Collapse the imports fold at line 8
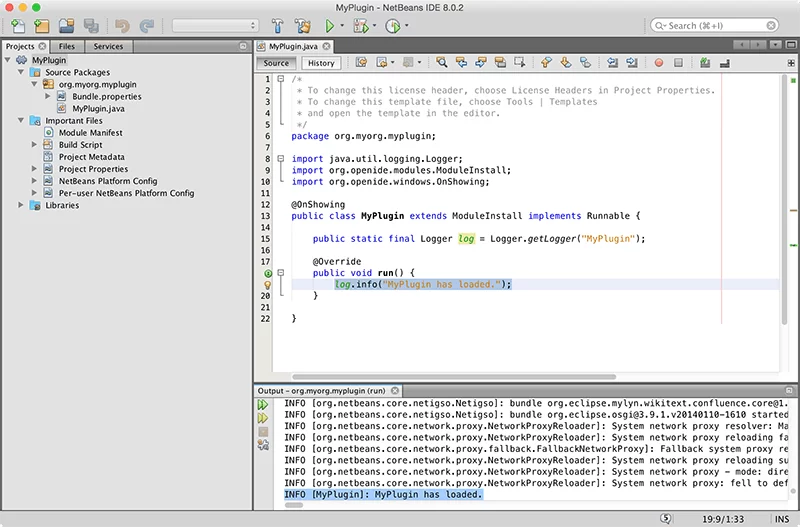 [281, 159]
